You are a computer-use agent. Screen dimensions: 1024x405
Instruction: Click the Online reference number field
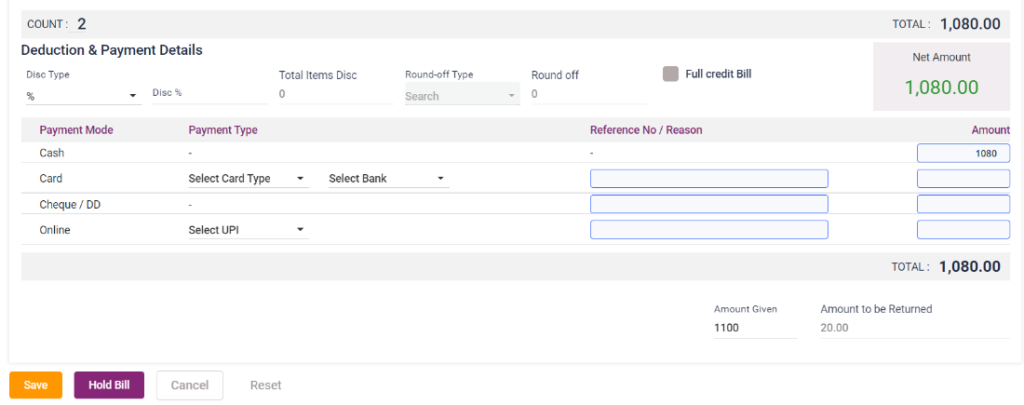(x=709, y=230)
